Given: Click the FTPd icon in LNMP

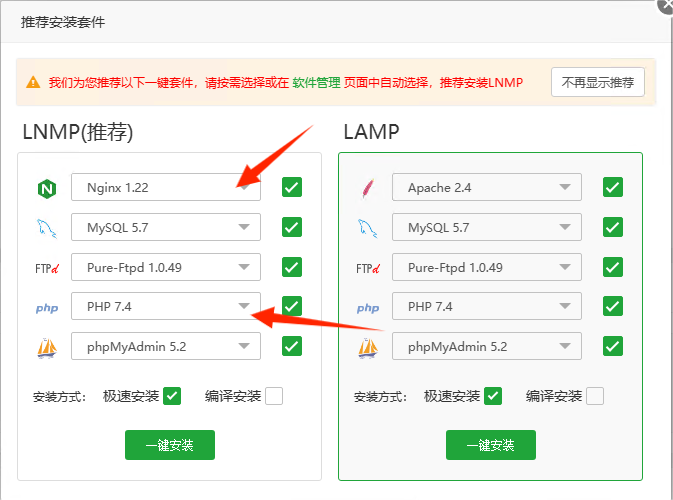Looking at the screenshot, I should (x=47, y=269).
